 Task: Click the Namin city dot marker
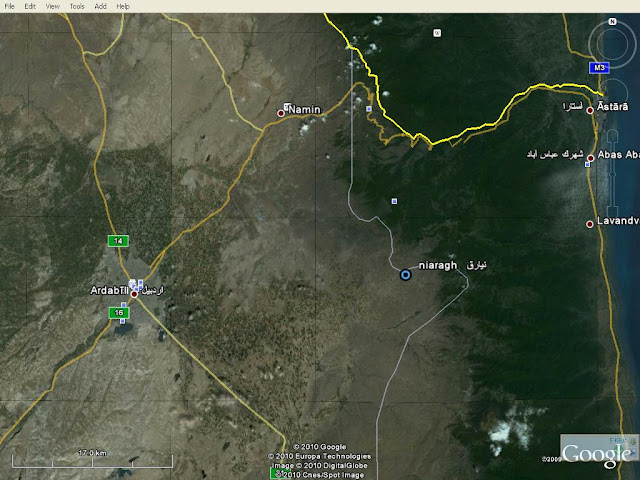[x=281, y=113]
